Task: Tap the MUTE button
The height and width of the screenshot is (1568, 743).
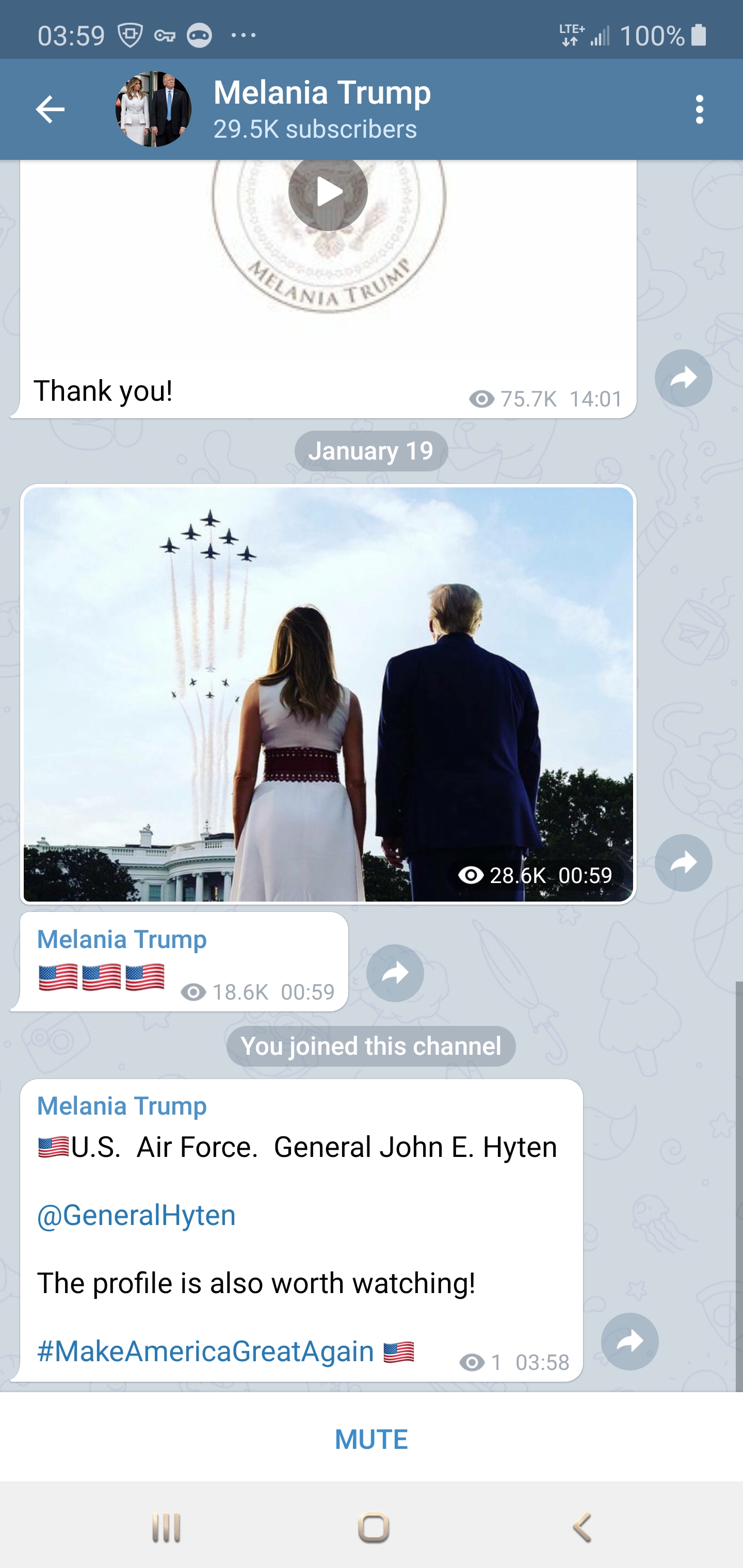Action: (372, 1439)
